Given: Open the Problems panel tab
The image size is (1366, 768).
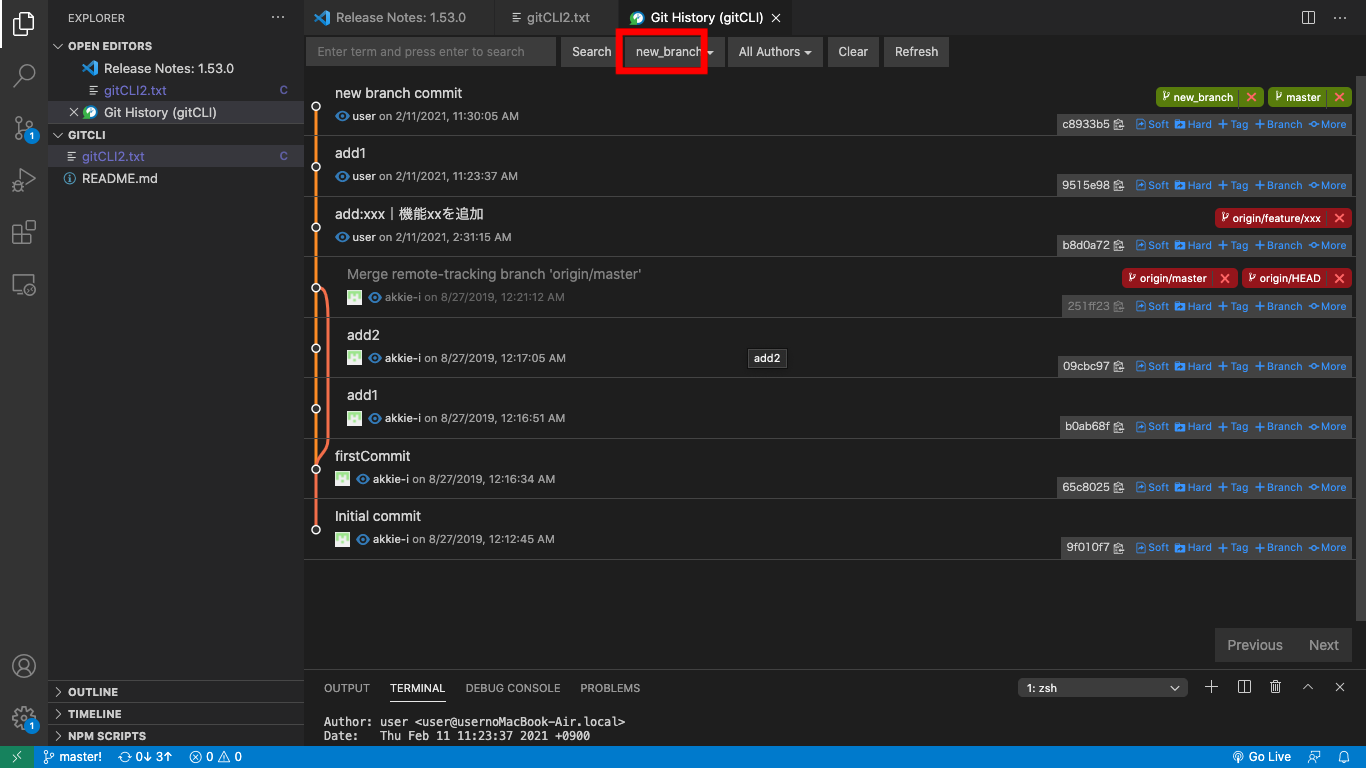Looking at the screenshot, I should click(610, 688).
